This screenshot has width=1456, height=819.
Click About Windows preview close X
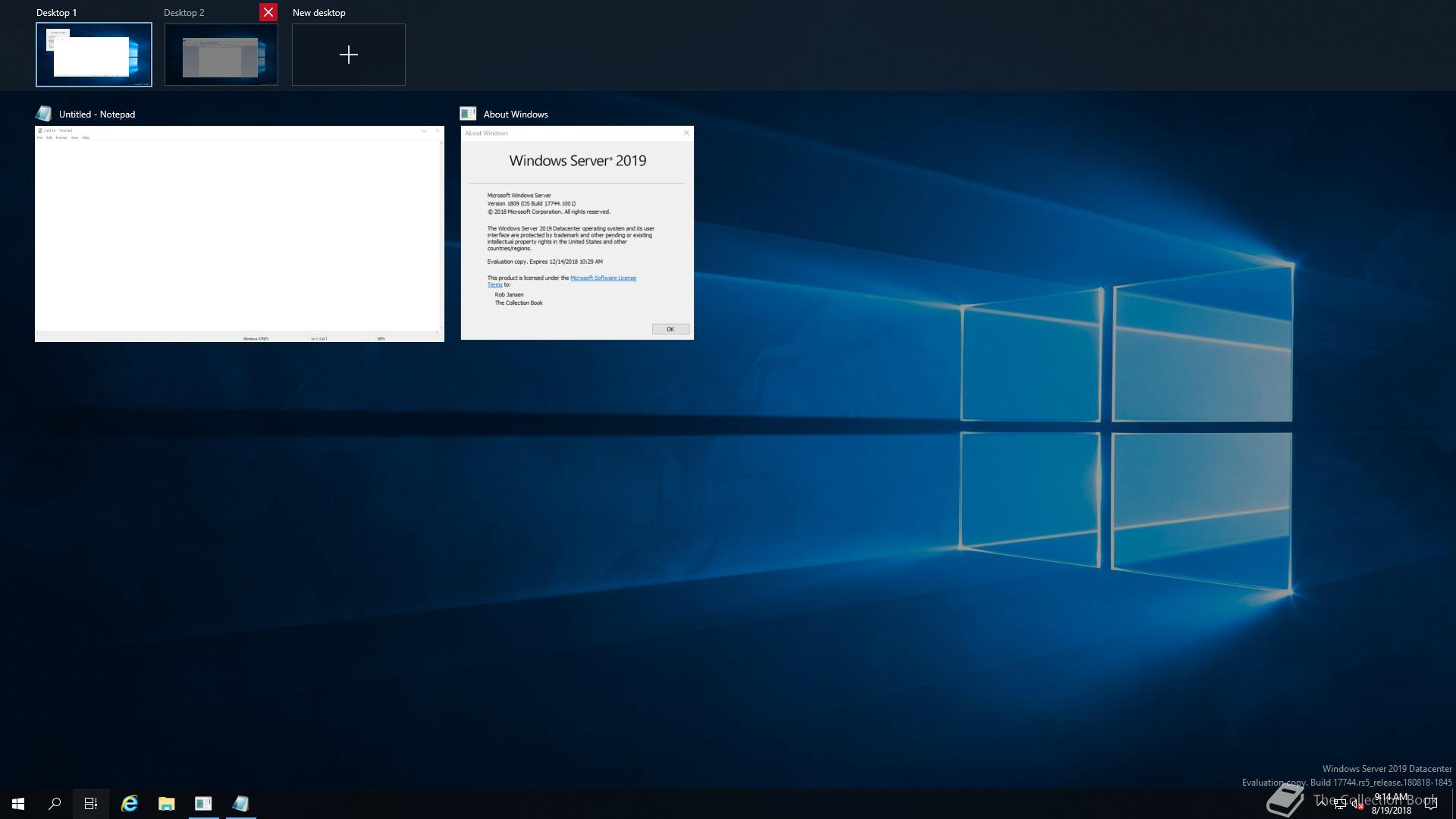point(686,133)
